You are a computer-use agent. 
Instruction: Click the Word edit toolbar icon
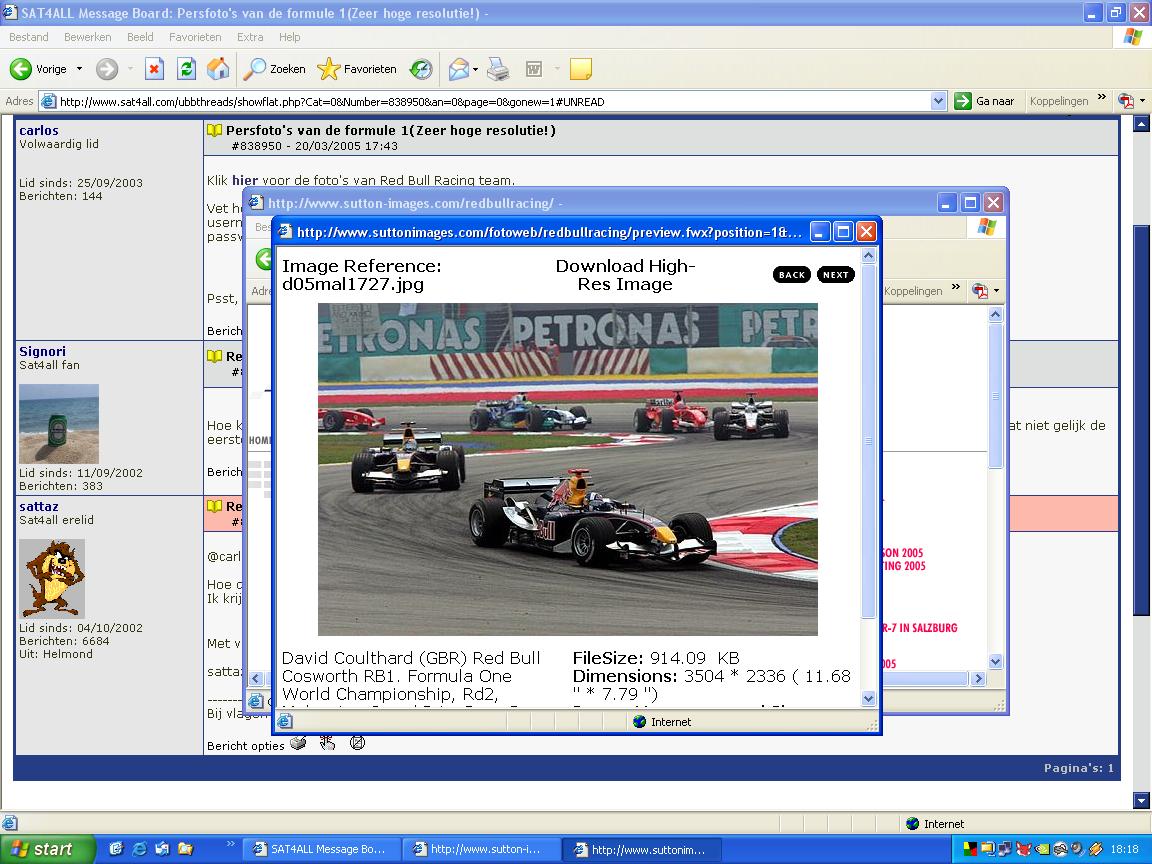pos(534,69)
